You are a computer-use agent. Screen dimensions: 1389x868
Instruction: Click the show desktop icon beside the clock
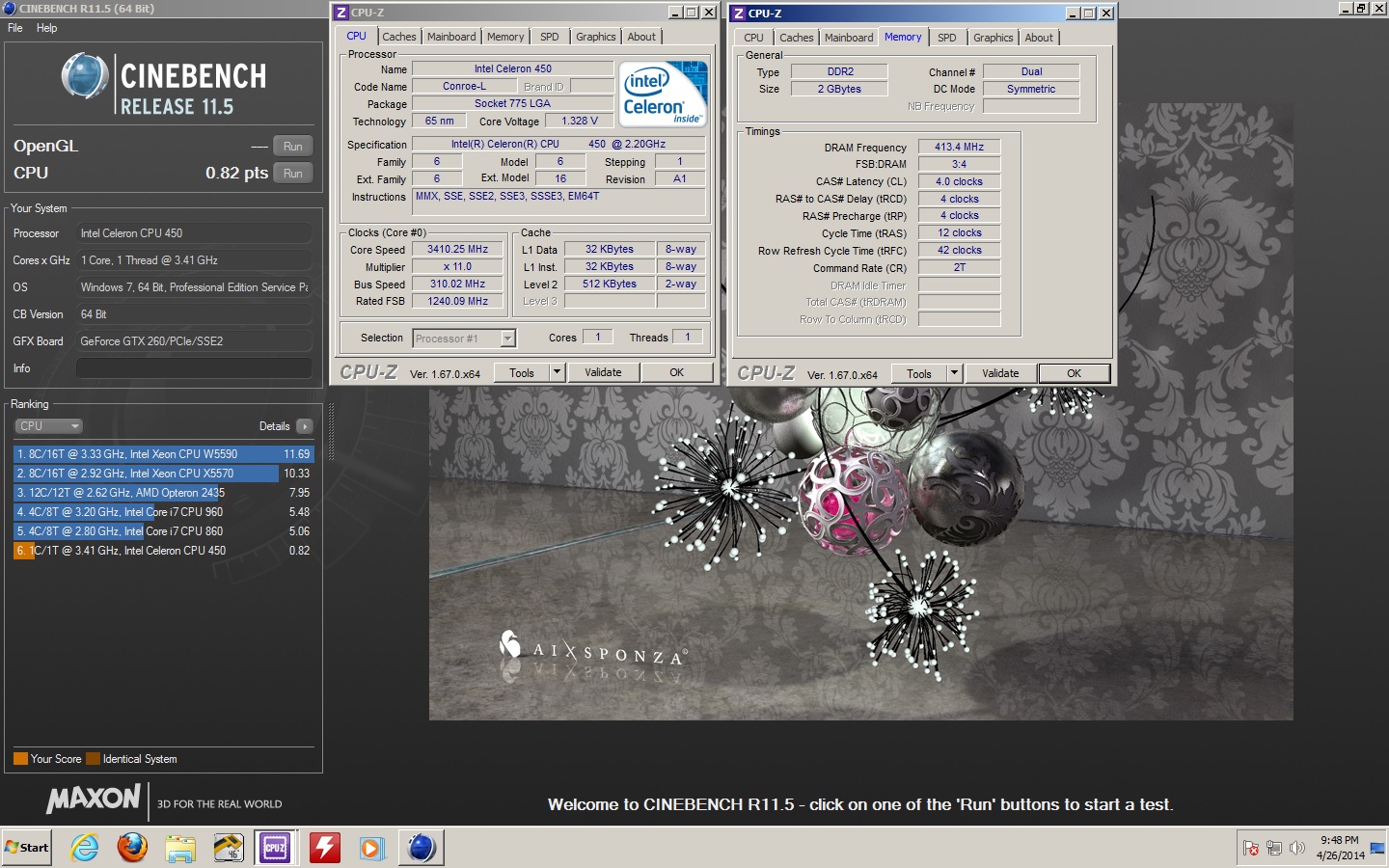[x=1376, y=848]
